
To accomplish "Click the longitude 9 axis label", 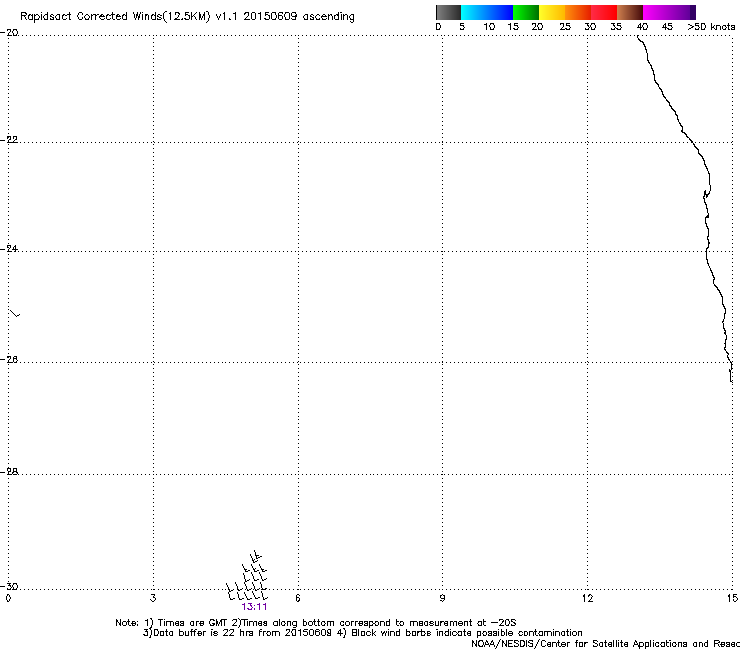I will [x=442, y=598].
